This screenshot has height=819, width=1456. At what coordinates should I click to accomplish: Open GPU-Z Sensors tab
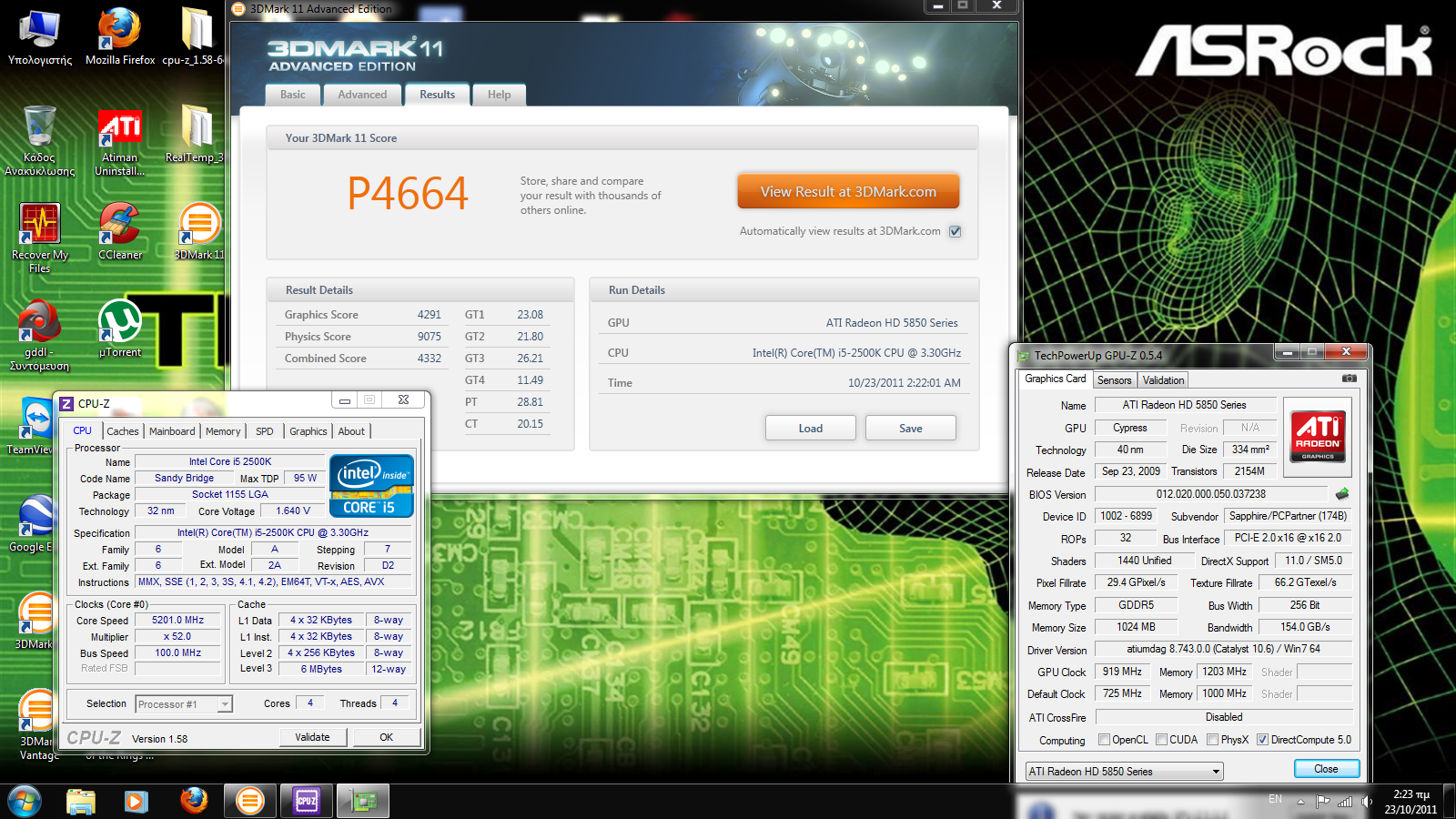1114,380
